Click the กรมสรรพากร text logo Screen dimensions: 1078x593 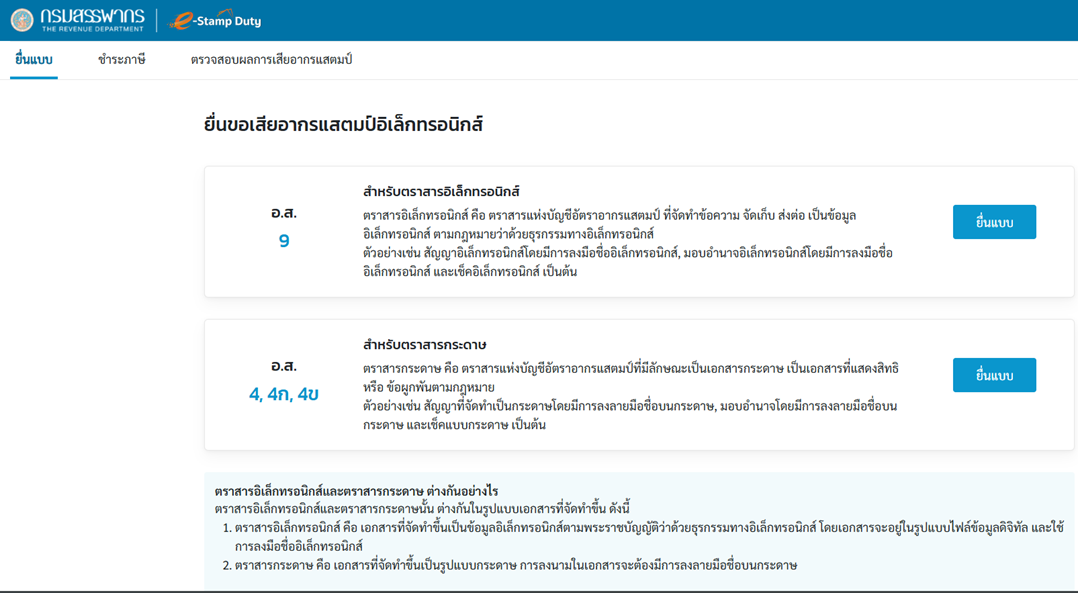tap(93, 20)
